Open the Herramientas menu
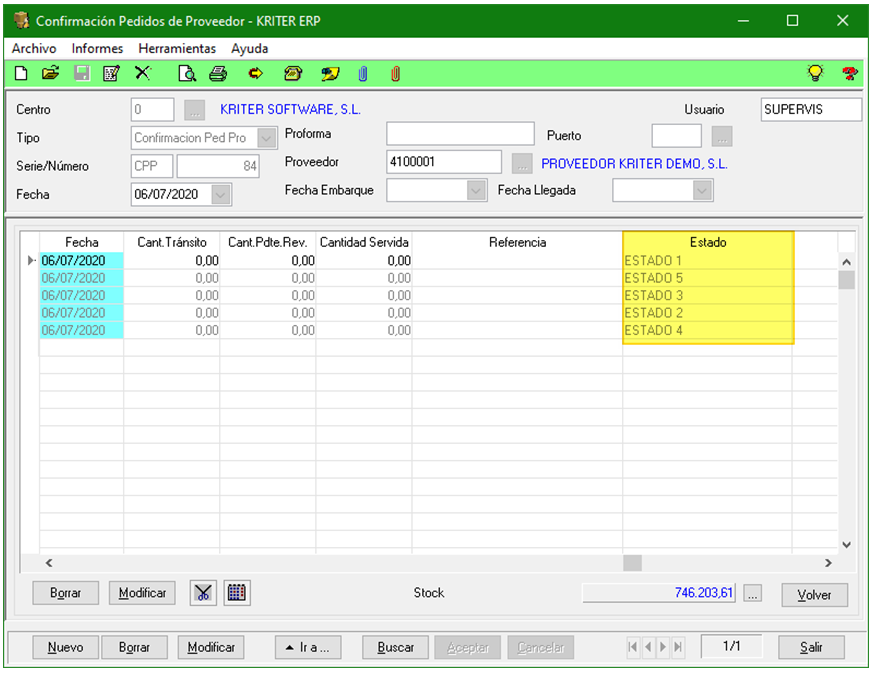Screen dimensions: 872x673 point(177,48)
